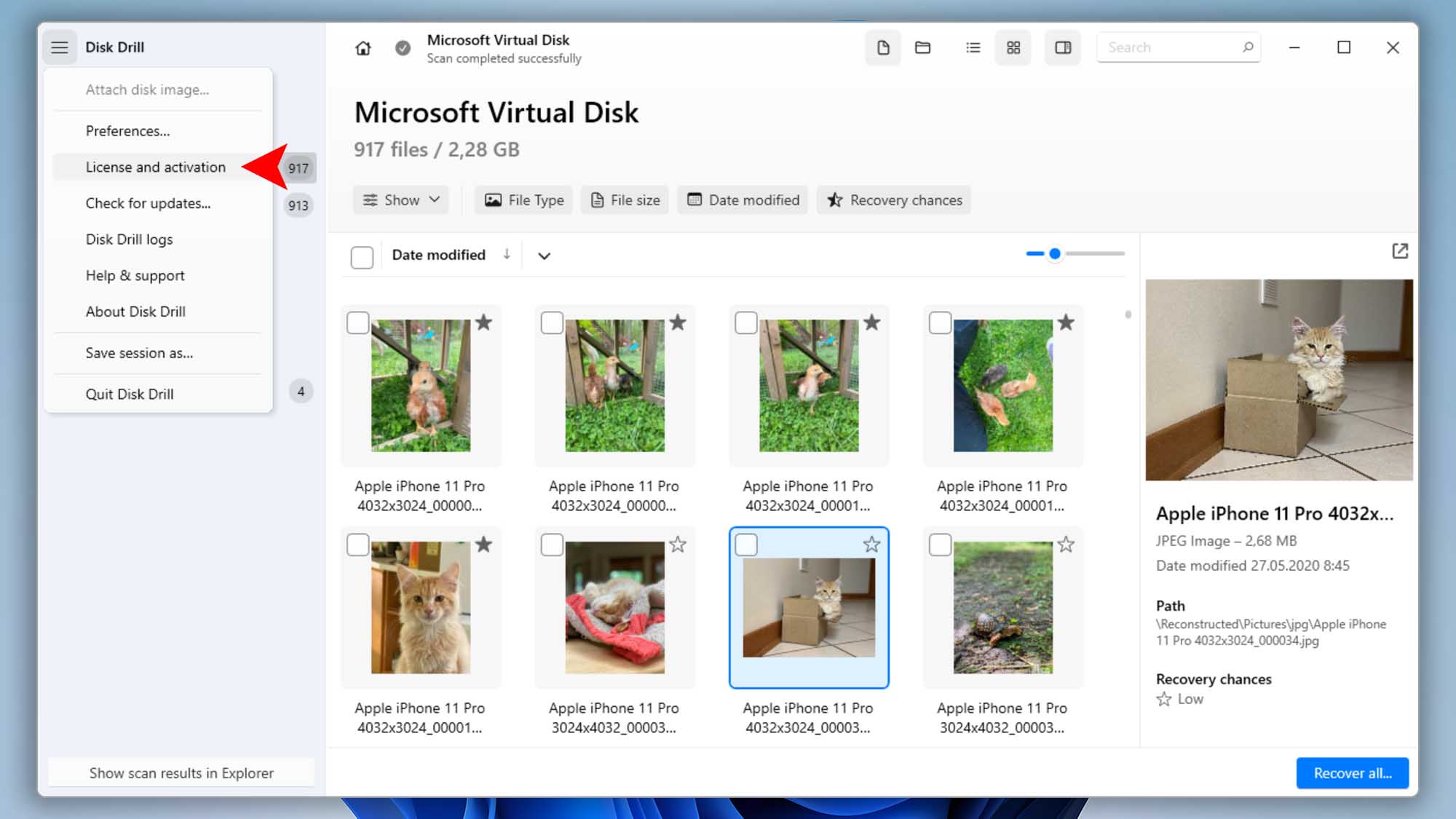
Task: Check the first chicken photo checkbox
Action: coord(358,323)
